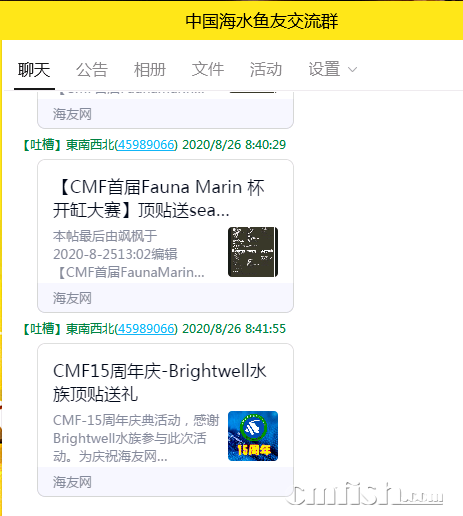Open the 相册 tab
The width and height of the screenshot is (463, 516).
pyautogui.click(x=150, y=70)
